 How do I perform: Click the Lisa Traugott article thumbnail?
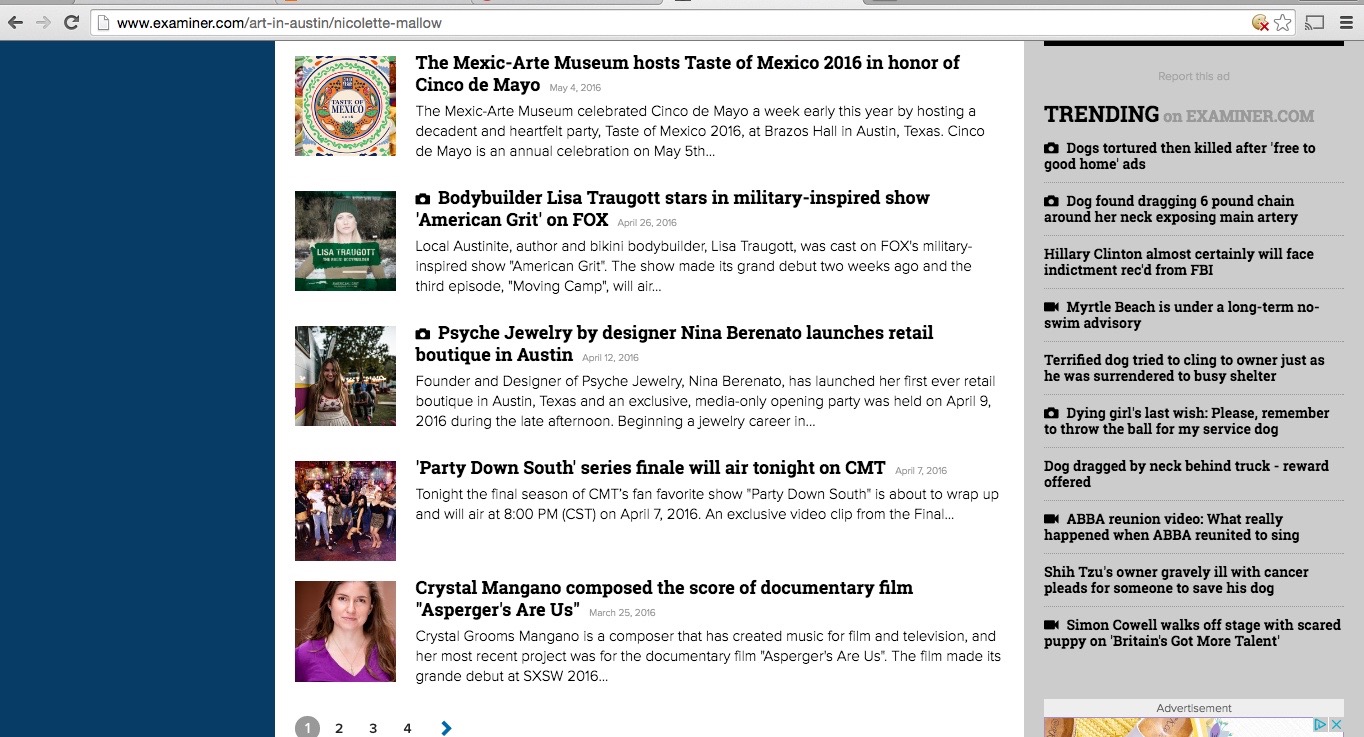345,241
